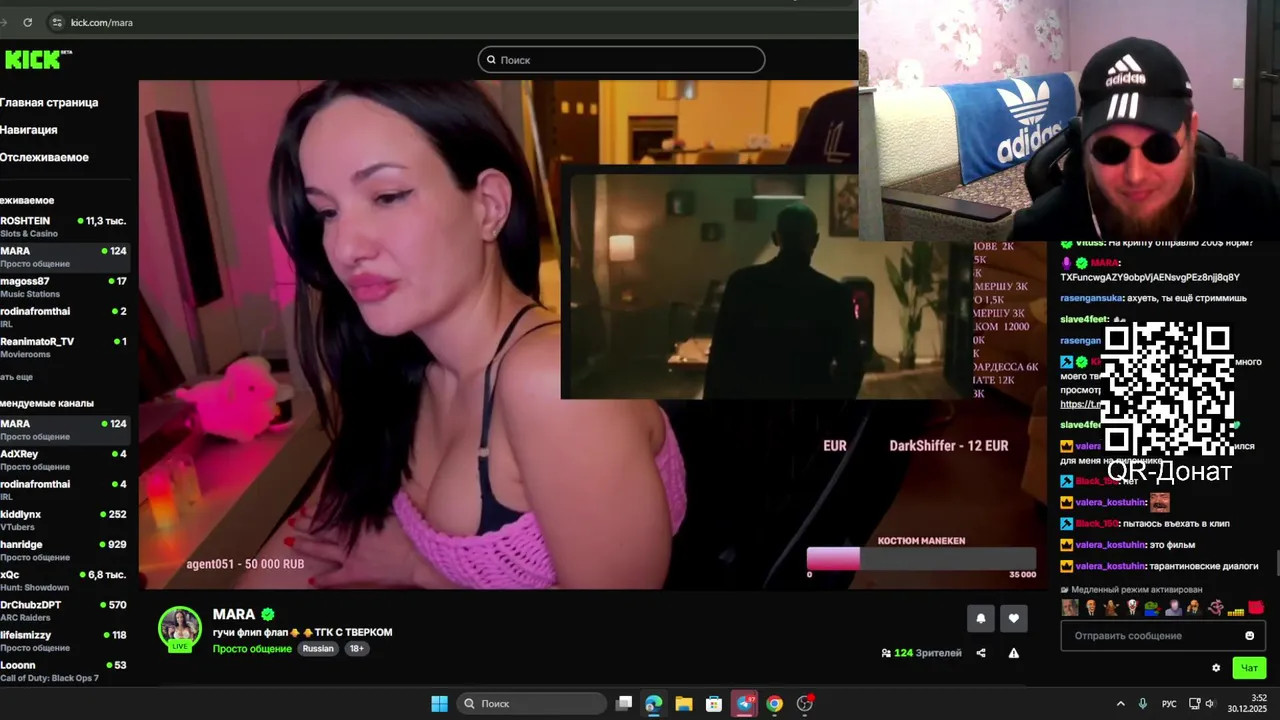Click rasengansuka username in chat
The width and height of the screenshot is (1280, 720).
[x=1092, y=298]
